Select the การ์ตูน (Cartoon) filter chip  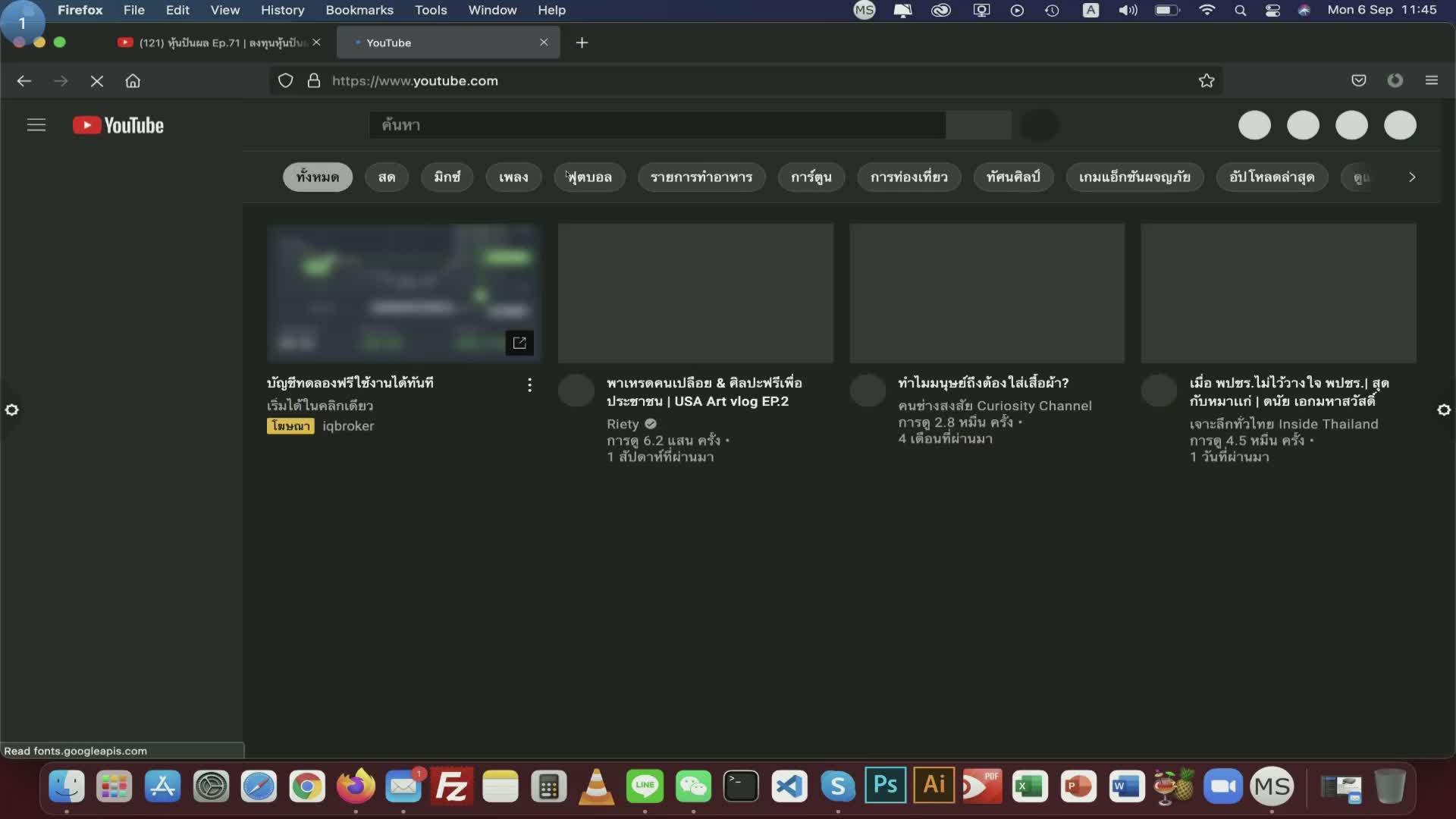click(811, 177)
